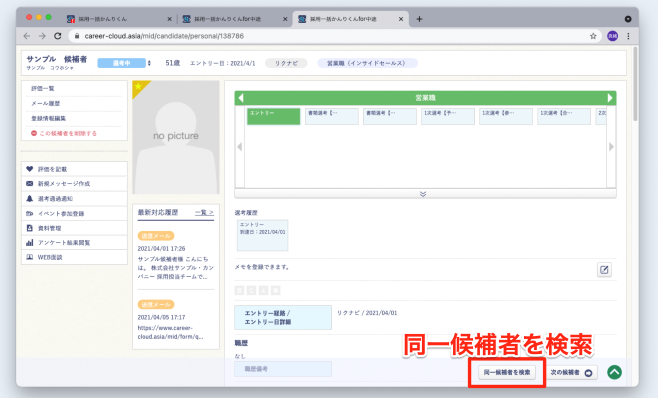Image resolution: width=658 pixels, height=398 pixels.
Task: Click the エントリー日：2021/4/1 text
Action: pos(222,63)
